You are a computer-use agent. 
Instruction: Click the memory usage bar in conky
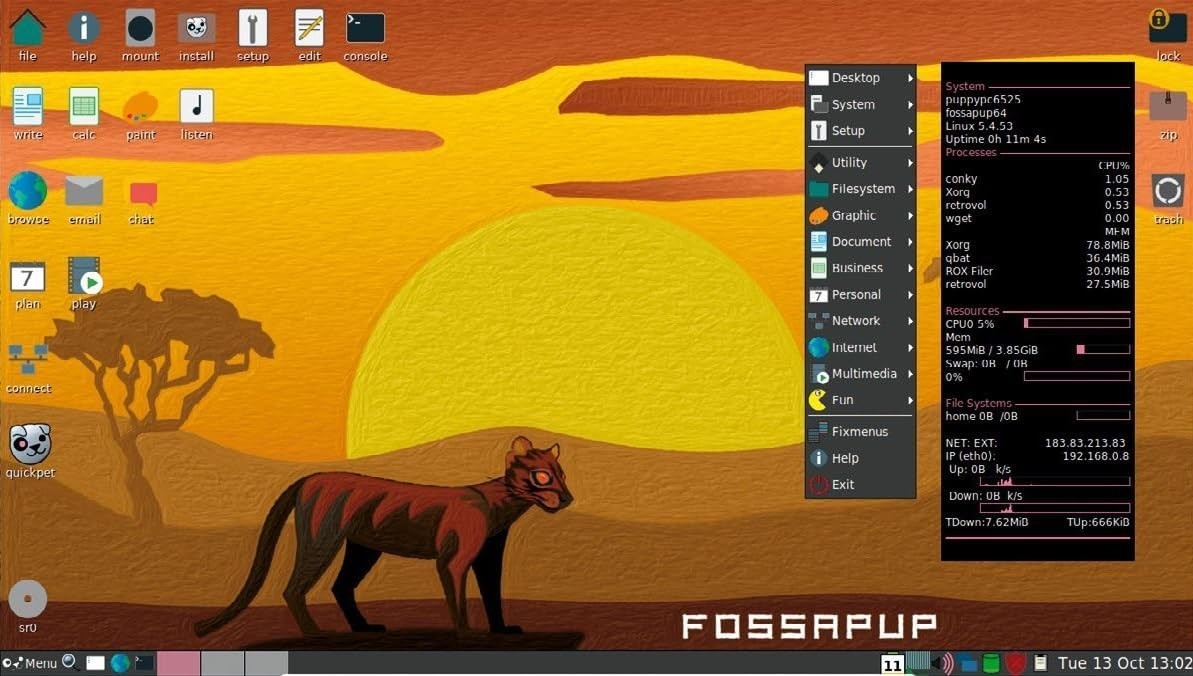(1103, 349)
